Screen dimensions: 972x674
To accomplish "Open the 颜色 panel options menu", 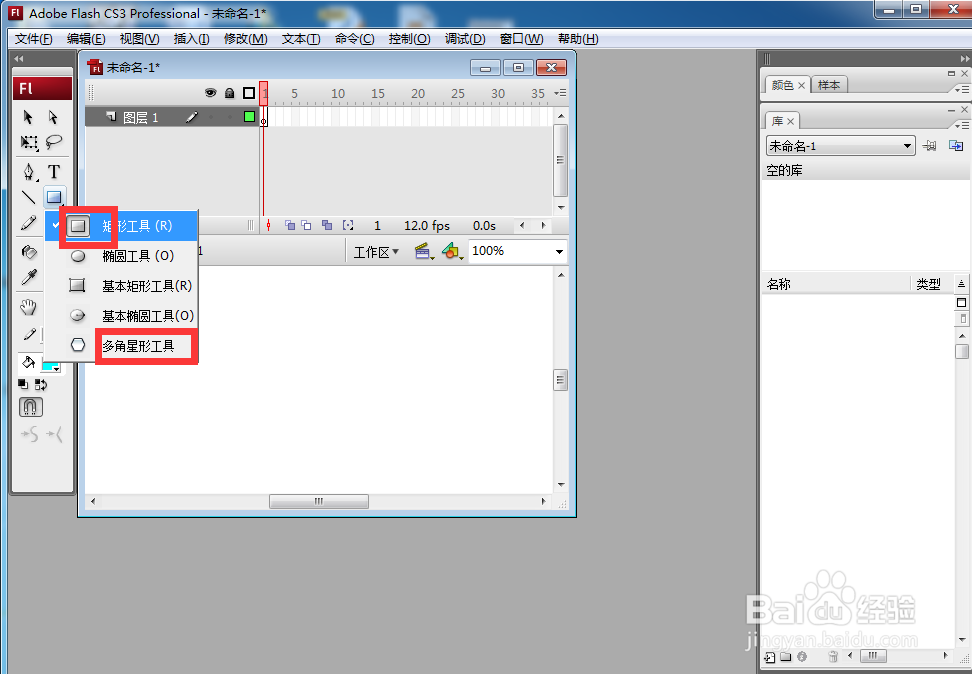I will [x=961, y=90].
